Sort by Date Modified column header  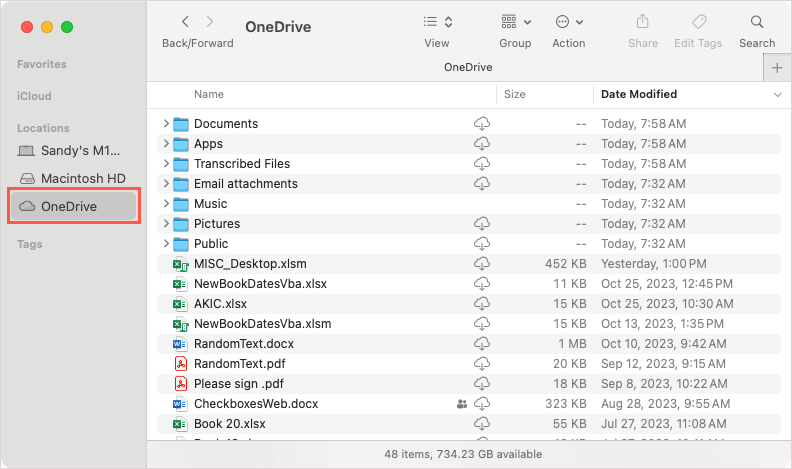pyautogui.click(x=639, y=94)
